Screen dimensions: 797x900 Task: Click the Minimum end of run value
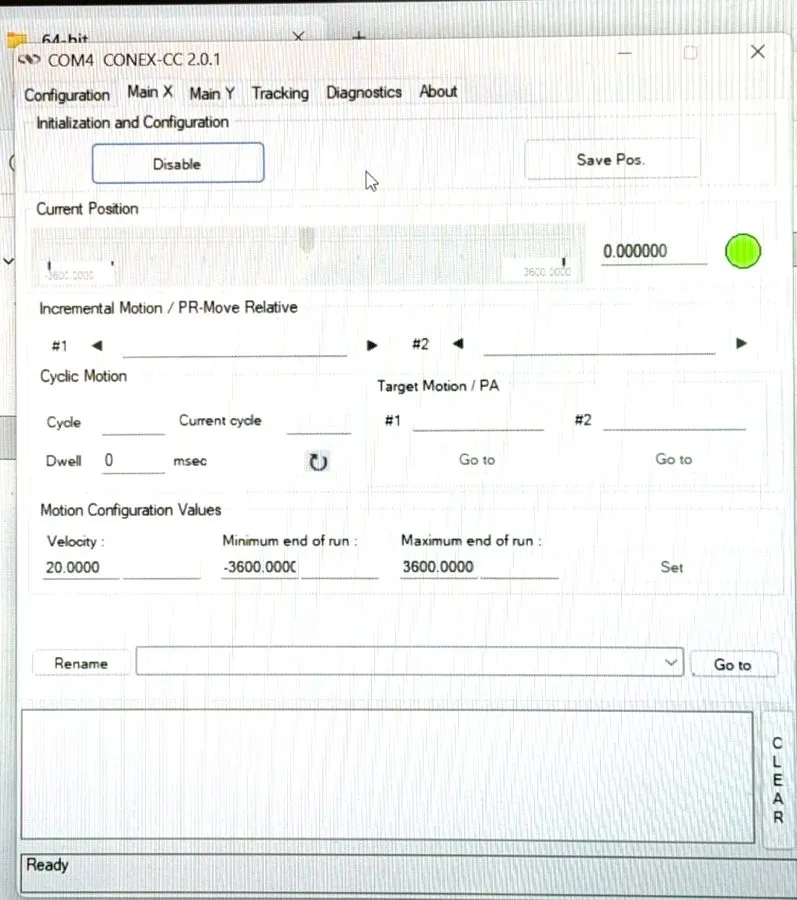click(259, 567)
